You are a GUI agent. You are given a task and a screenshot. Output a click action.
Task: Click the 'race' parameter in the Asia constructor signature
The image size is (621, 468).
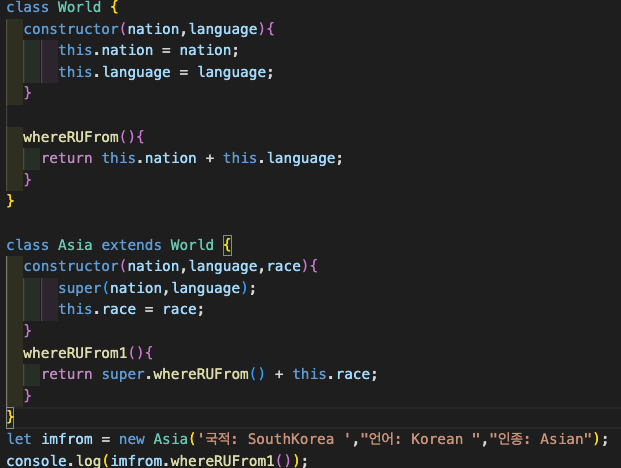pos(284,266)
